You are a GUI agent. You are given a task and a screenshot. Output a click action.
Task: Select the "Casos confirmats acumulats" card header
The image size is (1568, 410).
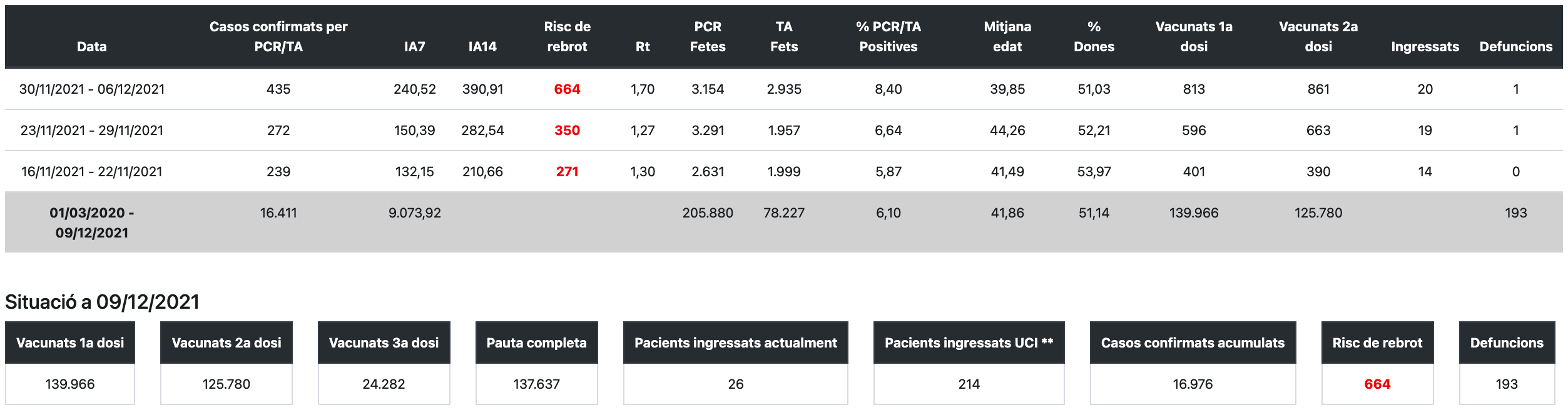click(x=1193, y=342)
